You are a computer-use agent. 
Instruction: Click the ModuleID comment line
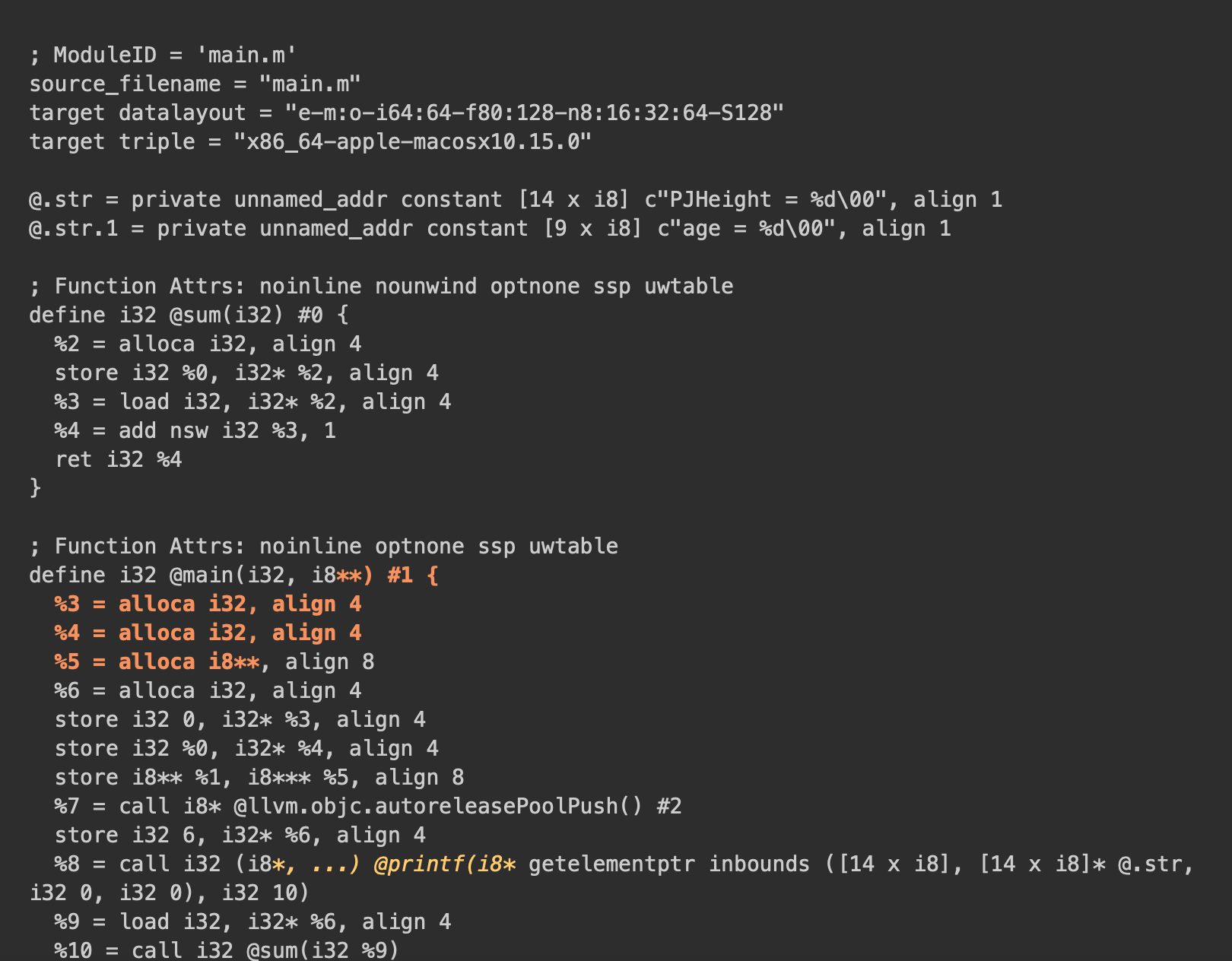pos(163,55)
